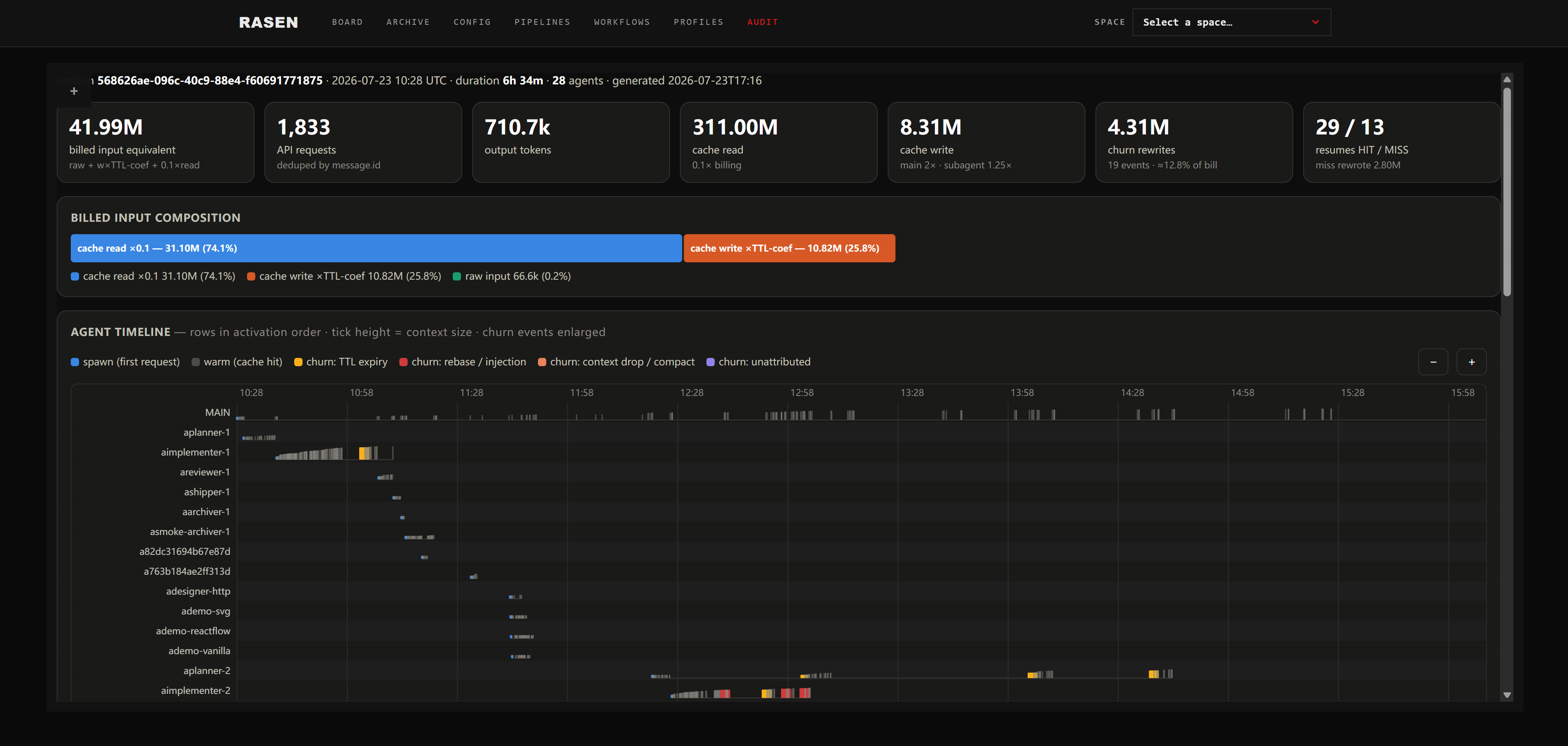Click the orange cache write bar segment
The width and height of the screenshot is (1568, 746).
tap(789, 248)
